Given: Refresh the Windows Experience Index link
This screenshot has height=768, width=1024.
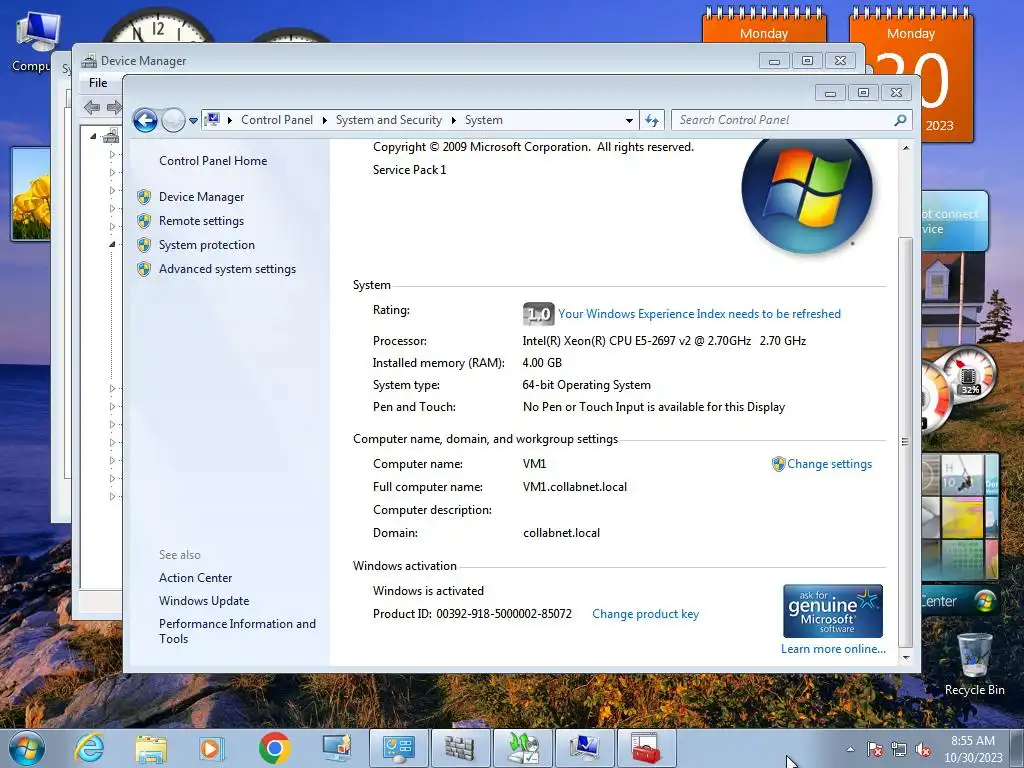Looking at the screenshot, I should coord(699,314).
